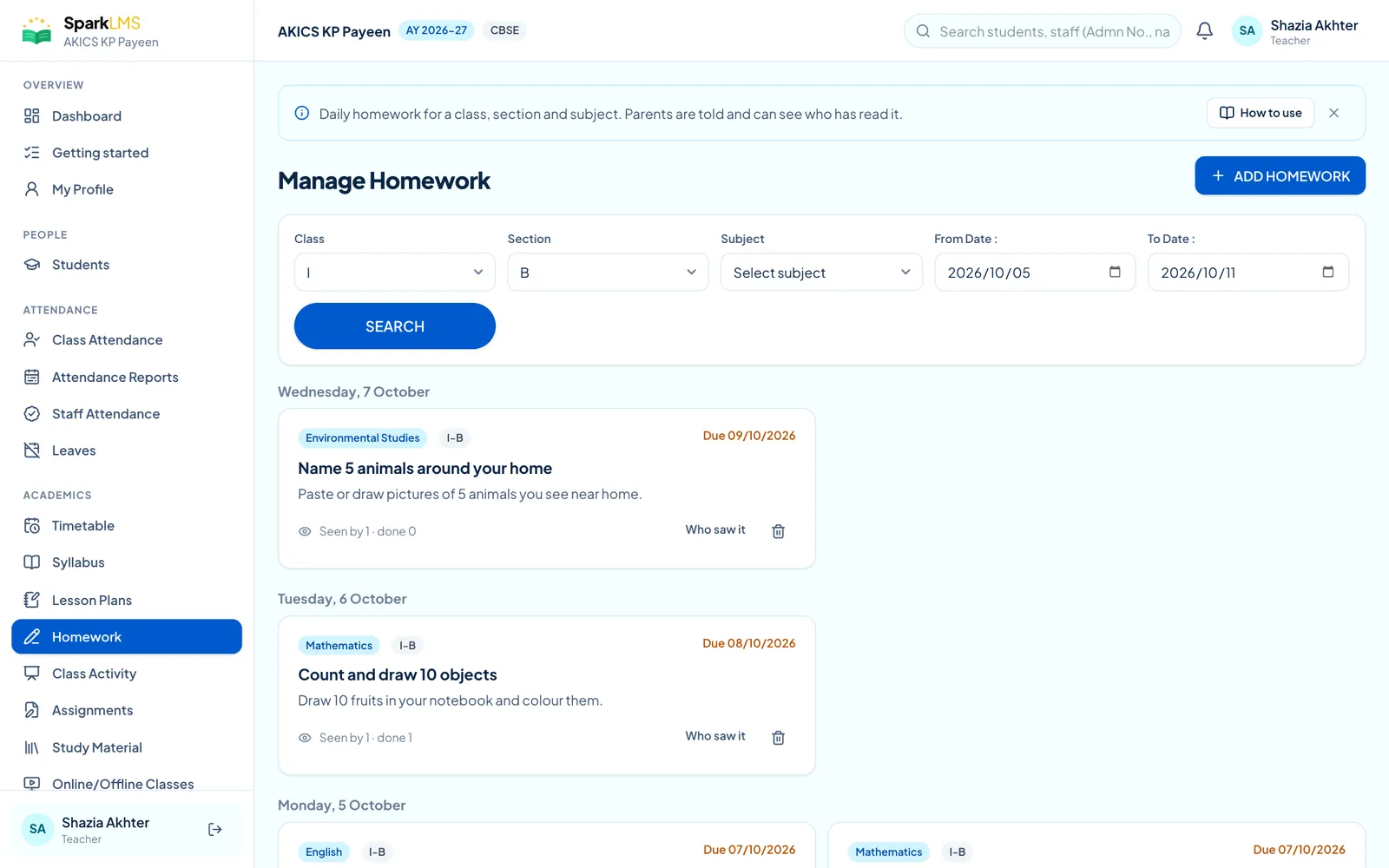This screenshot has height=868, width=1389.
Task: Open Lesson Plans
Action: click(127, 601)
